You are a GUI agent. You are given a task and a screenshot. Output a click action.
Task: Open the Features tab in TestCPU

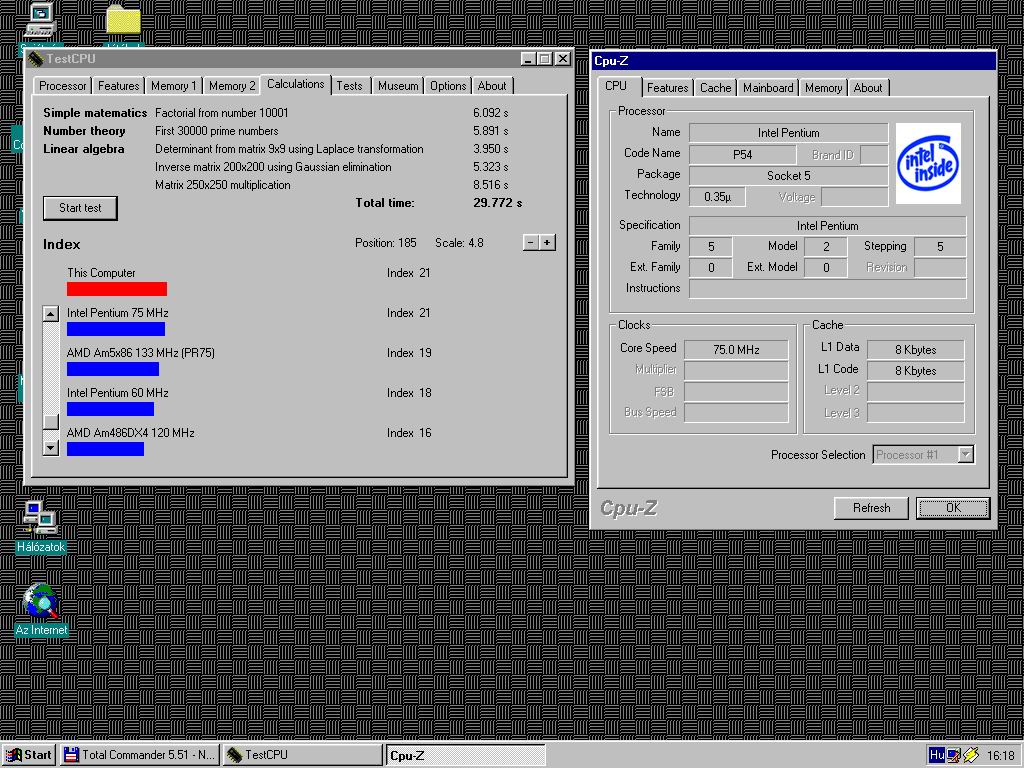(x=118, y=86)
